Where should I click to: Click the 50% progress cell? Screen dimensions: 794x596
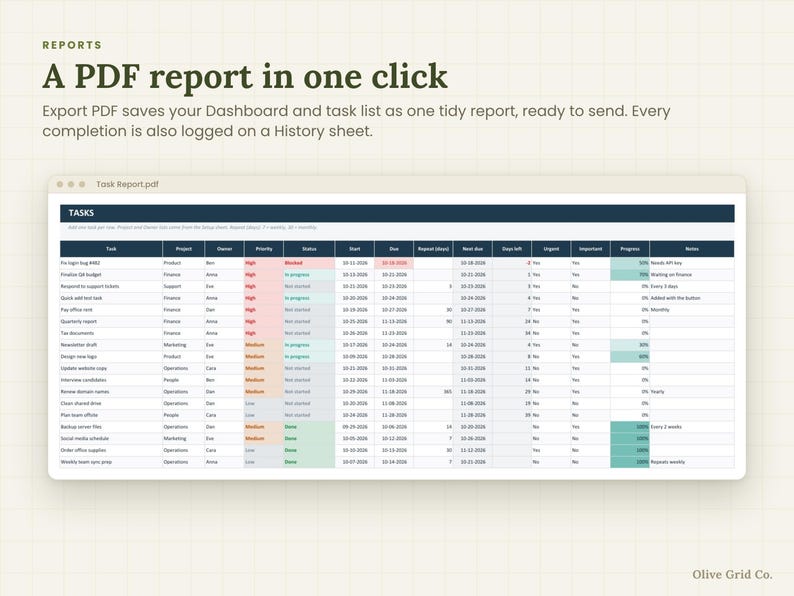pos(630,263)
